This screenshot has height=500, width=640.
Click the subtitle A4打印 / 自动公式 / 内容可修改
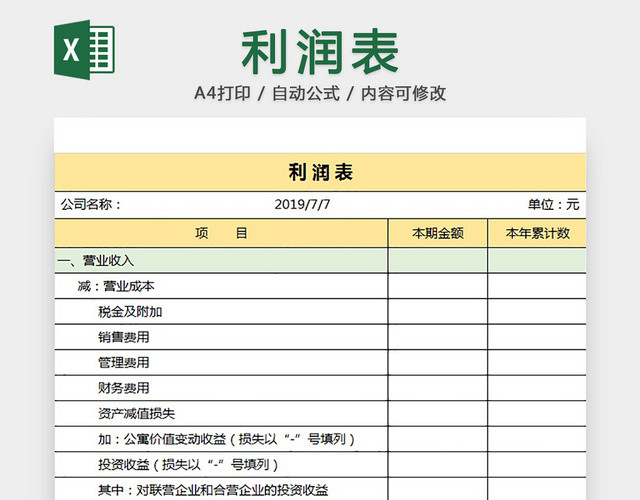point(320,93)
